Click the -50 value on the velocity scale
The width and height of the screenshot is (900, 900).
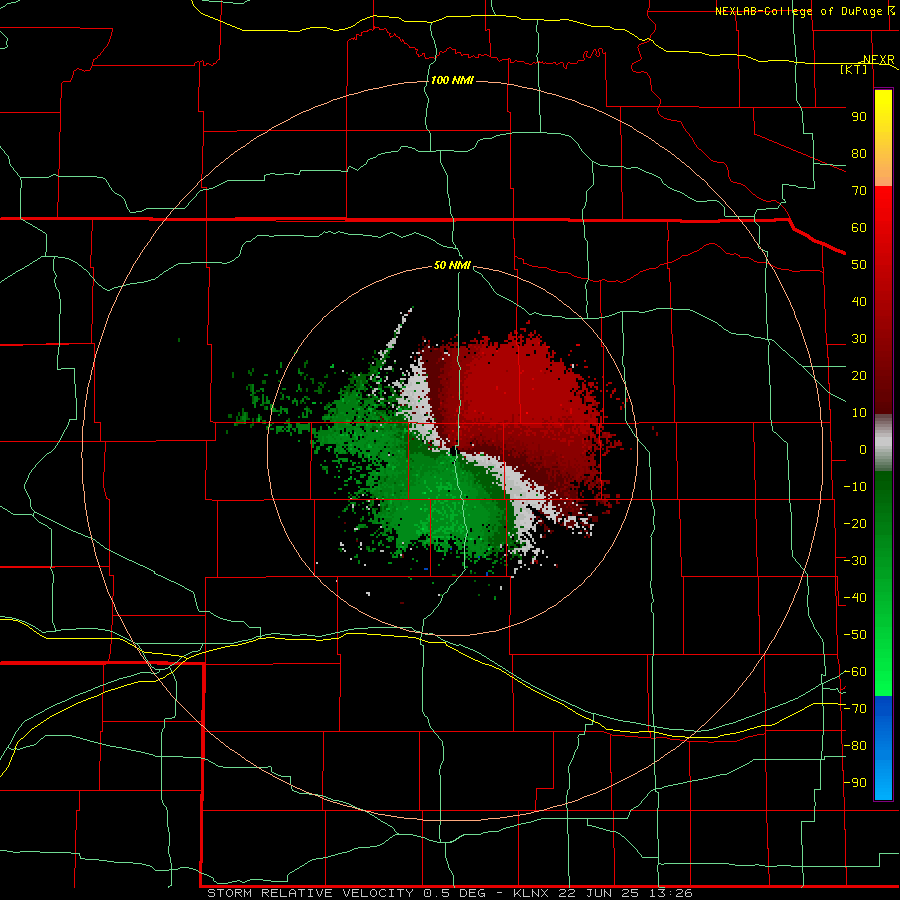coord(855,635)
